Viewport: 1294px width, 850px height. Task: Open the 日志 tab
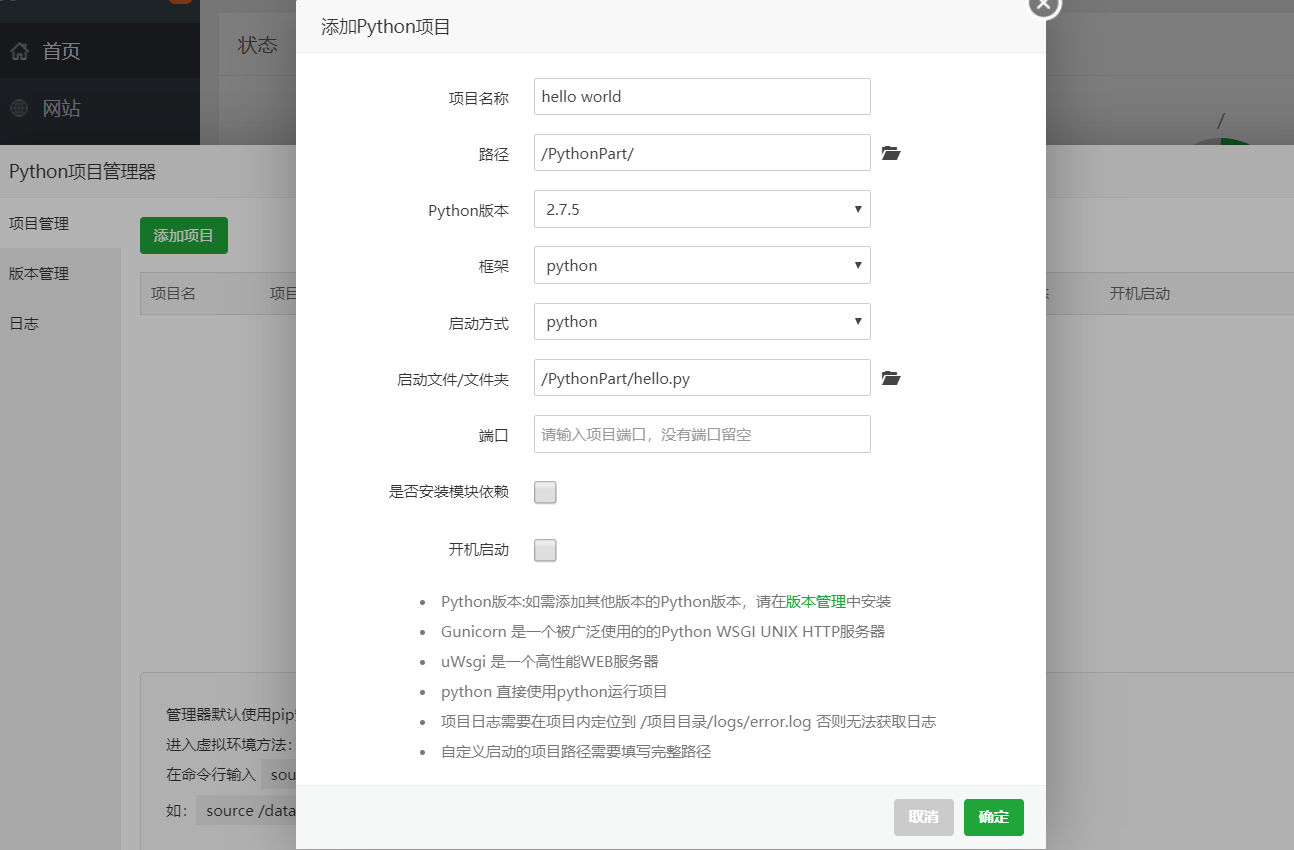click(60, 323)
